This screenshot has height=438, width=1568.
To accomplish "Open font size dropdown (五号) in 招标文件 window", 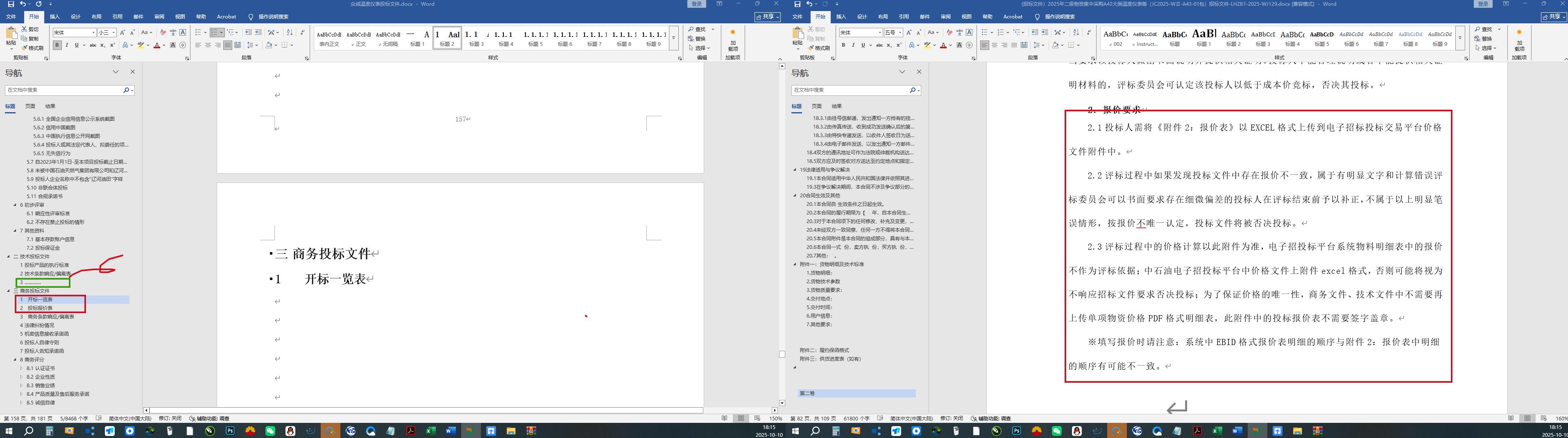I will [900, 32].
